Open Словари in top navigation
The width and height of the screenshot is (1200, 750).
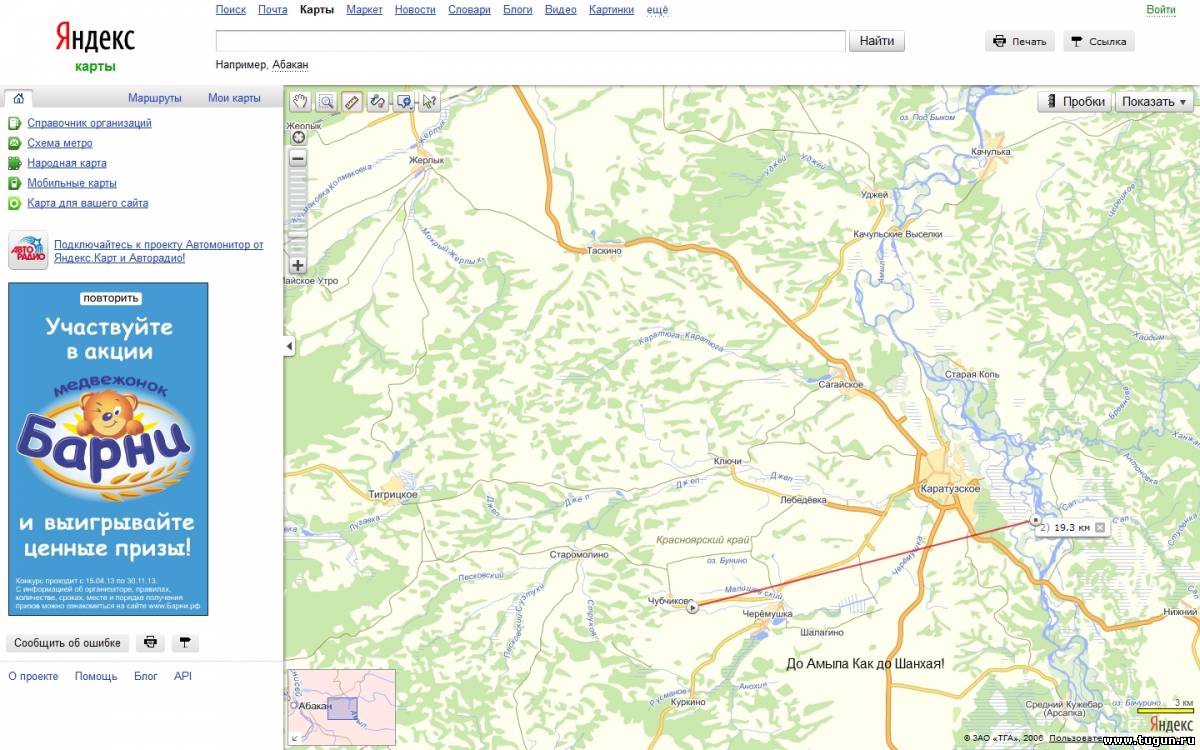tap(469, 10)
